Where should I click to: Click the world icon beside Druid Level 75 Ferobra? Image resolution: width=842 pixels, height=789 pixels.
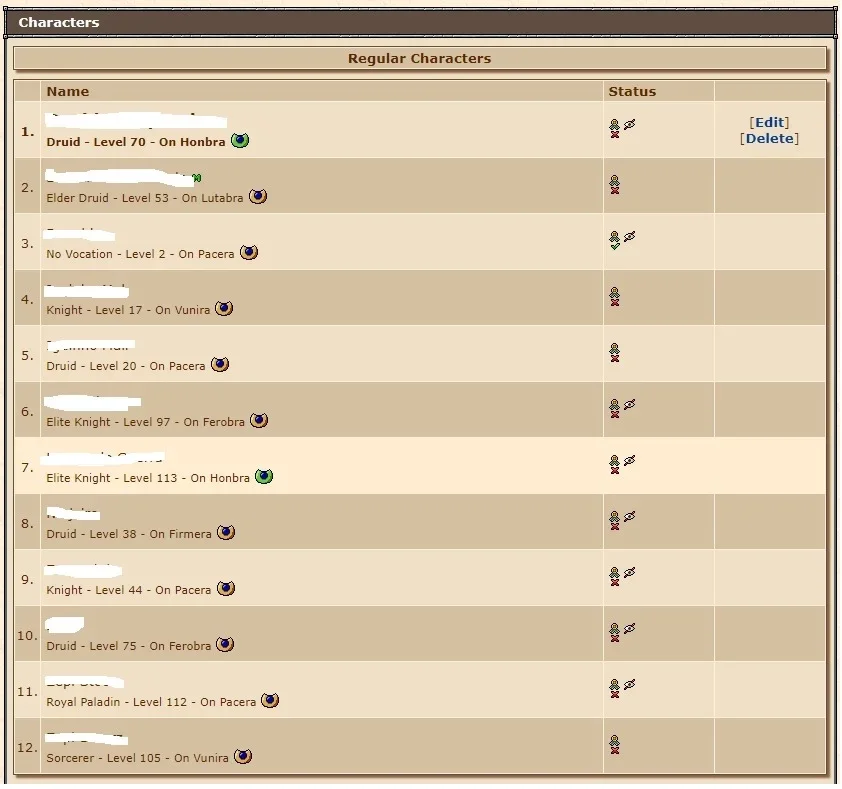click(x=224, y=645)
